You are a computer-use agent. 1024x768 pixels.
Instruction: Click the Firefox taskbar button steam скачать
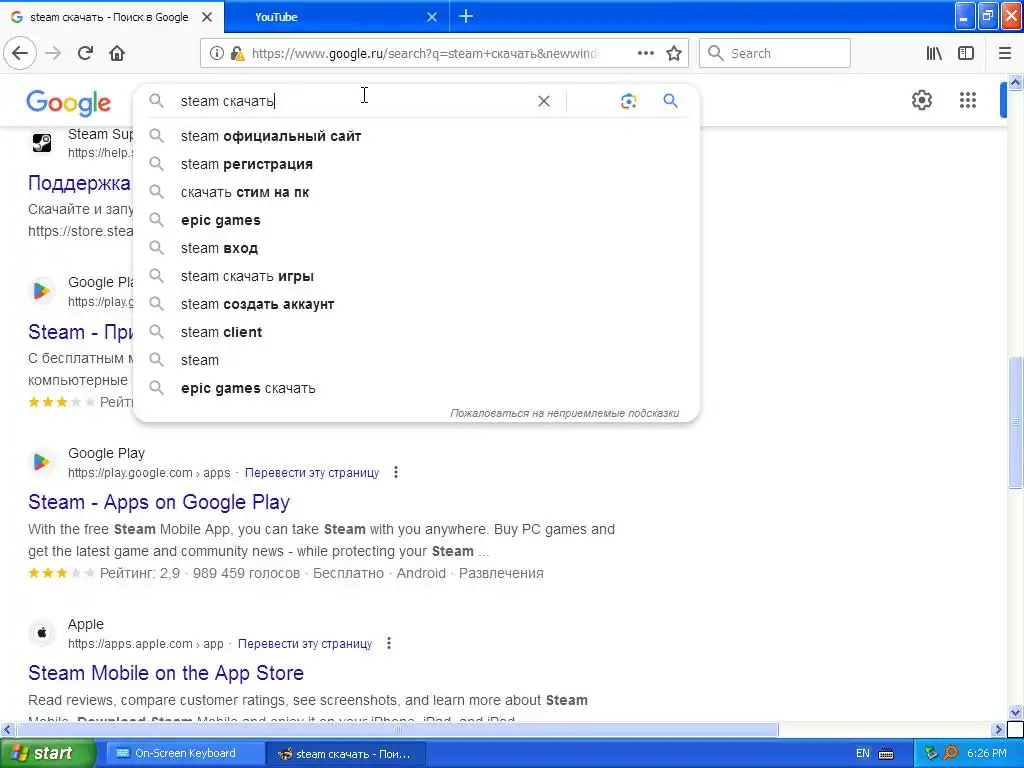pyautogui.click(x=346, y=754)
